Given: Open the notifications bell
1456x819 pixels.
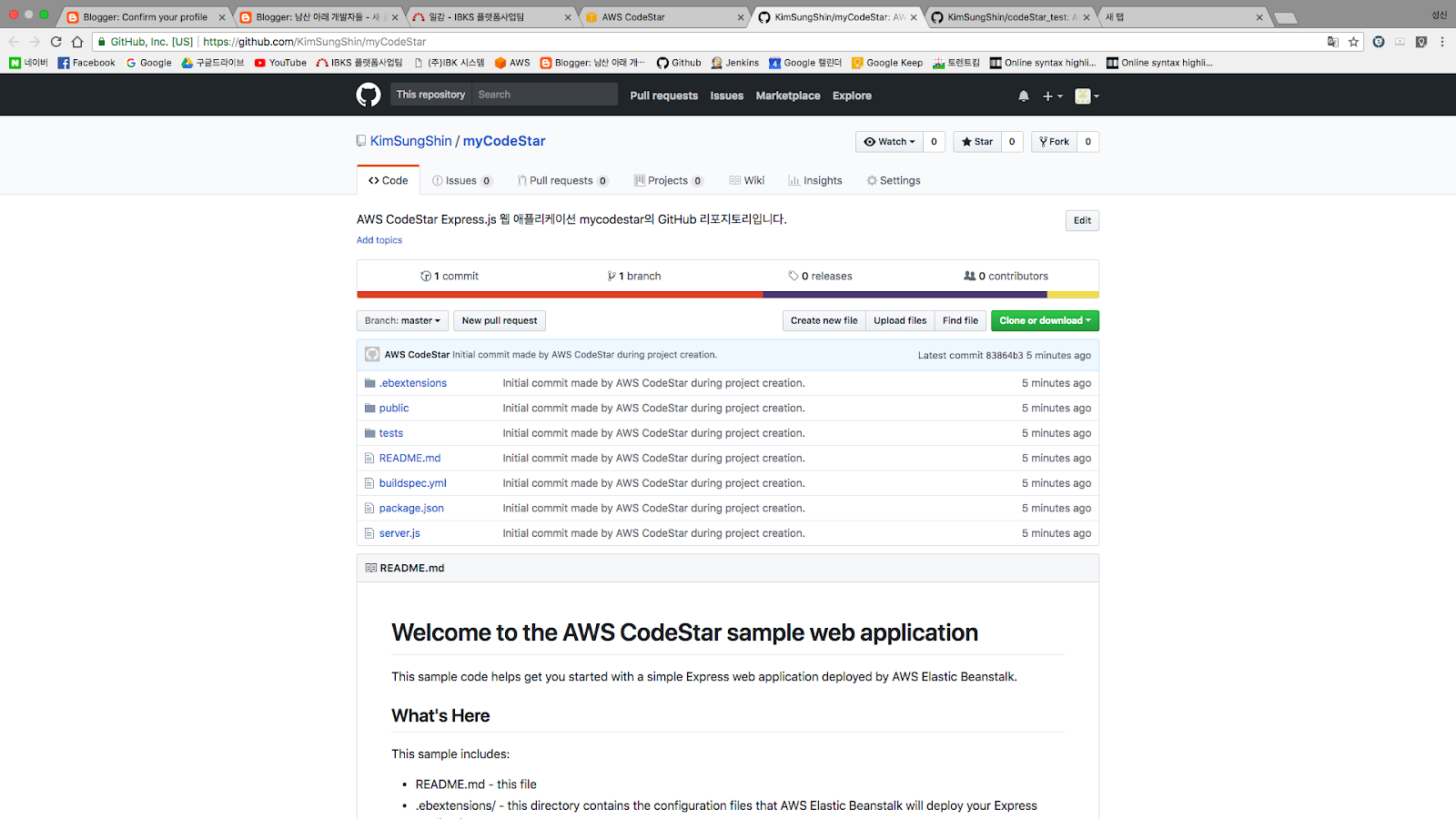Looking at the screenshot, I should click(1024, 96).
